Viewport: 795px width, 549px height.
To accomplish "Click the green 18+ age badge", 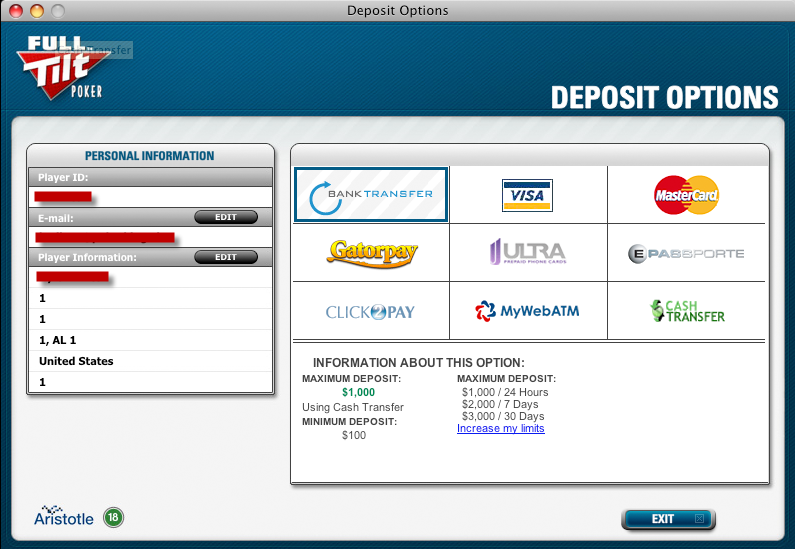I will 113,518.
